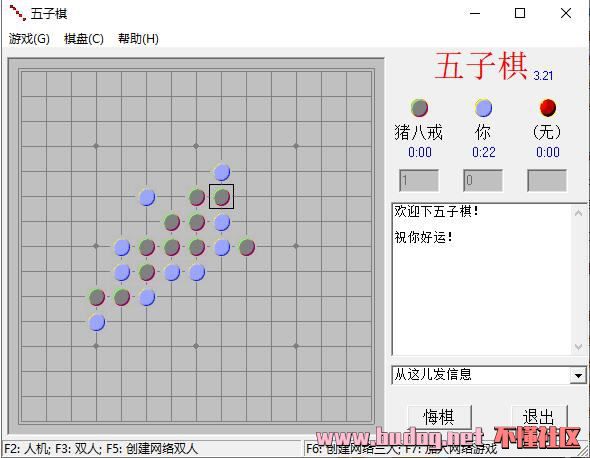Image resolution: width=590 pixels, height=458 pixels.
Task: Click the gray stone marked with black square
Action: tap(222, 197)
